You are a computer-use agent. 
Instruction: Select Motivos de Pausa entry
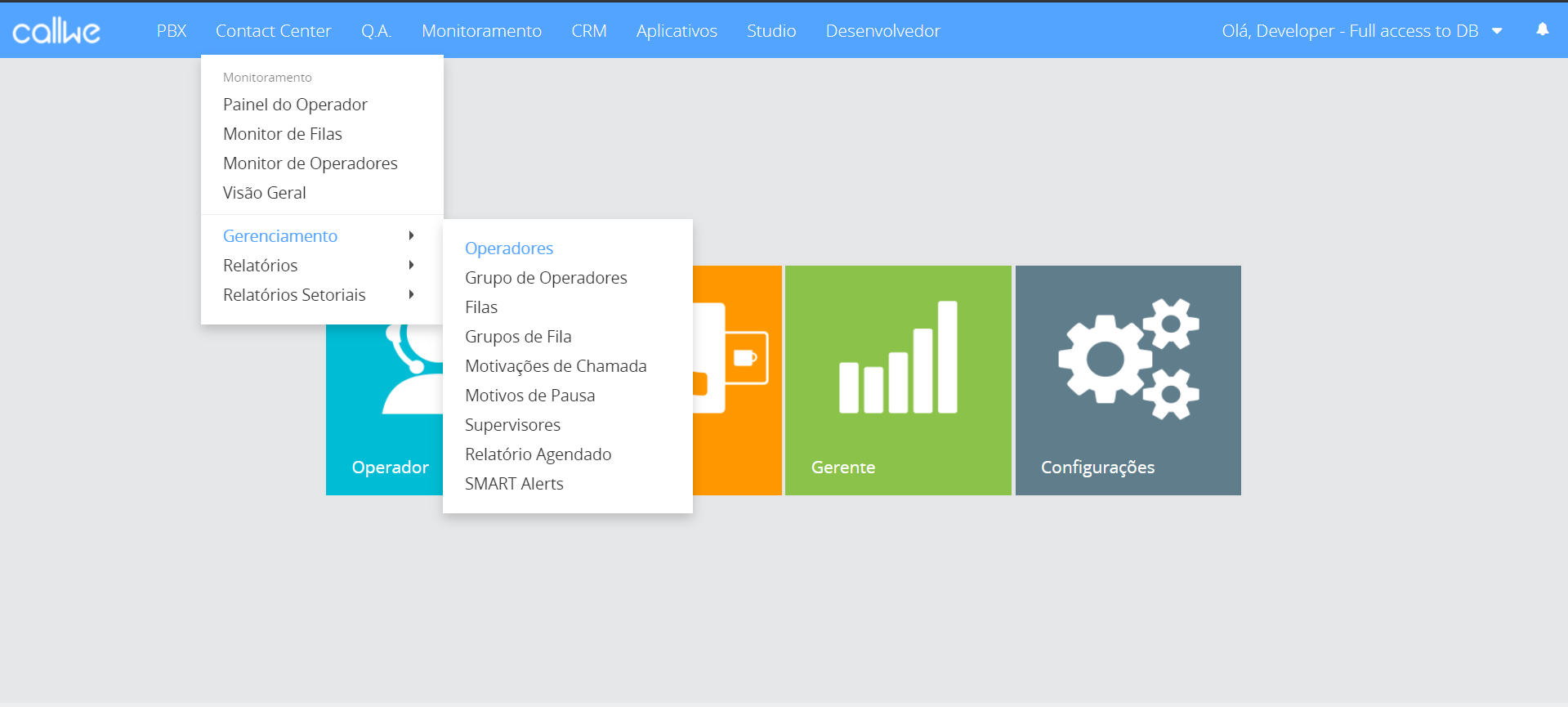(529, 396)
